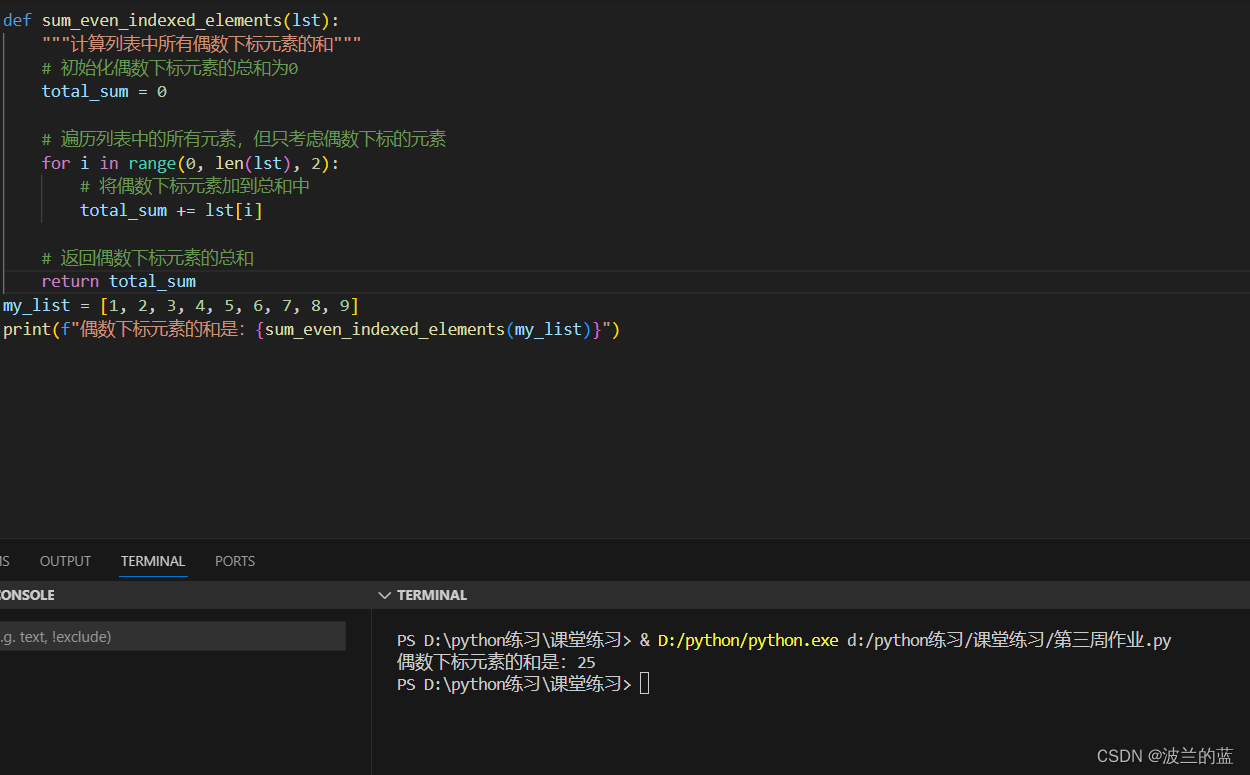Collapse the TERMINAL section chevron

pos(385,595)
